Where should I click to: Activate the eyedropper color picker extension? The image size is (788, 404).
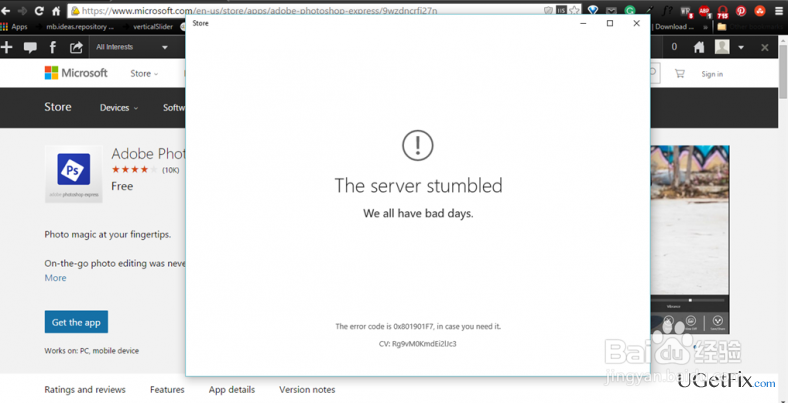[649, 11]
